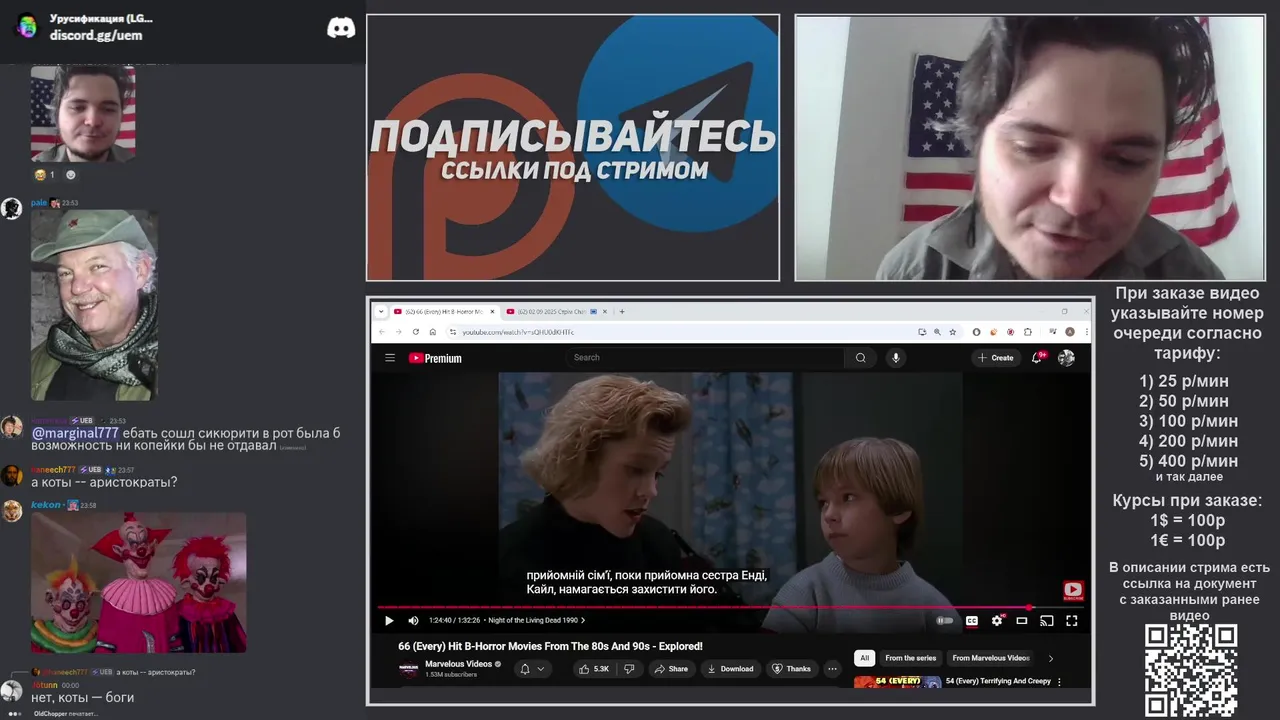Viewport: 1280px width, 720px height.
Task: Click the reply 'нет, коты — боги'
Action: (x=82, y=697)
